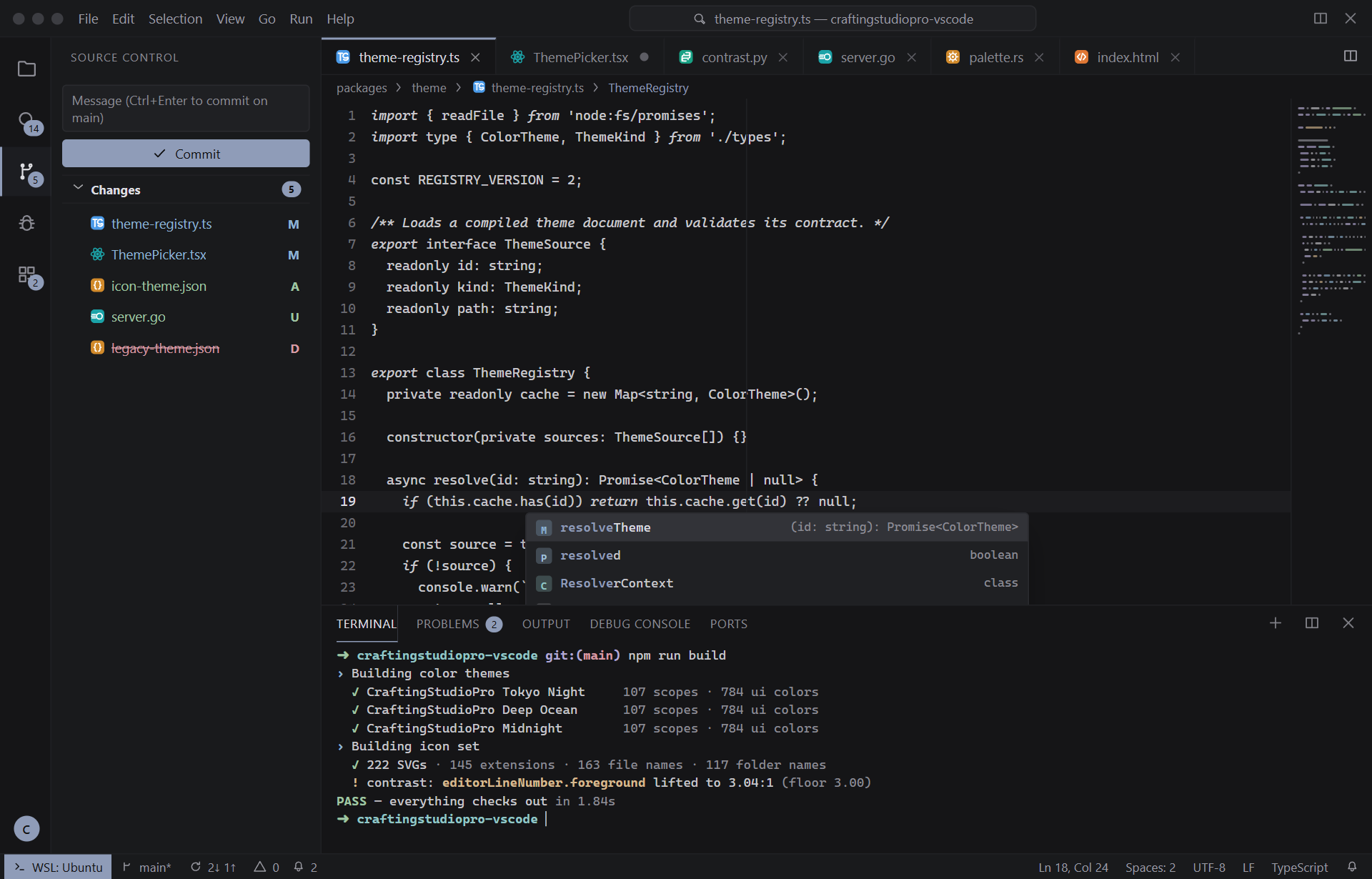Open the Source Control activity bar icon
The image size is (1372, 879).
coord(26,172)
